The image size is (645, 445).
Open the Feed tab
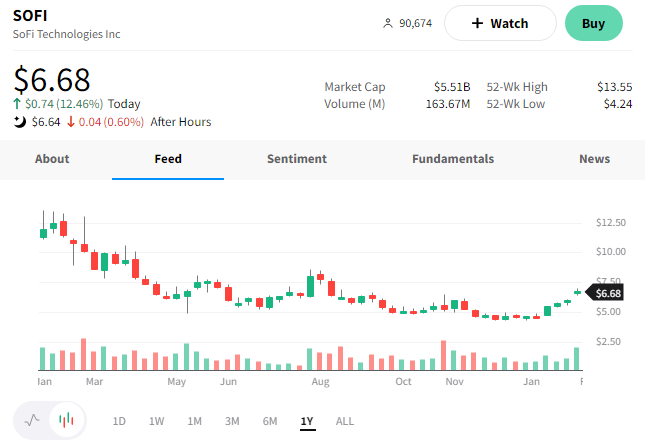(168, 159)
